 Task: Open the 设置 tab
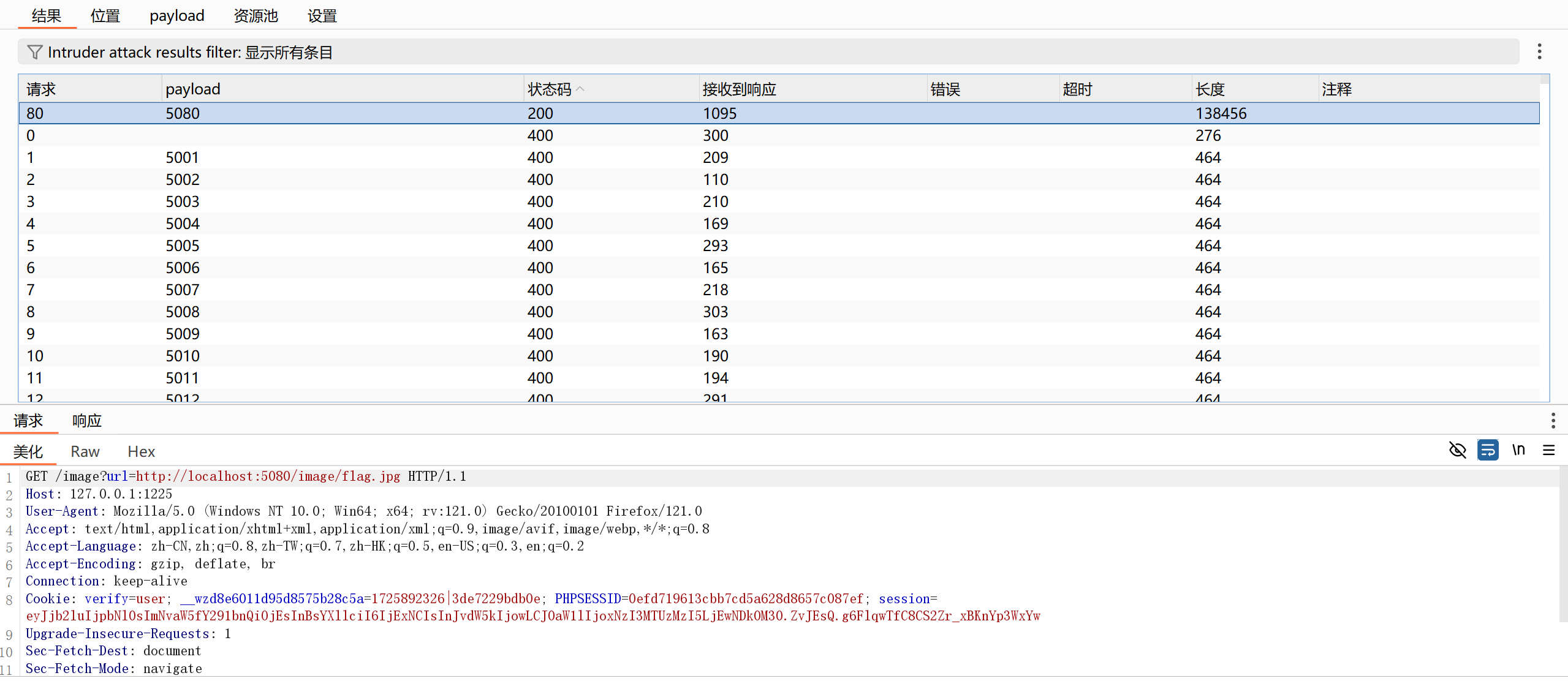322,16
